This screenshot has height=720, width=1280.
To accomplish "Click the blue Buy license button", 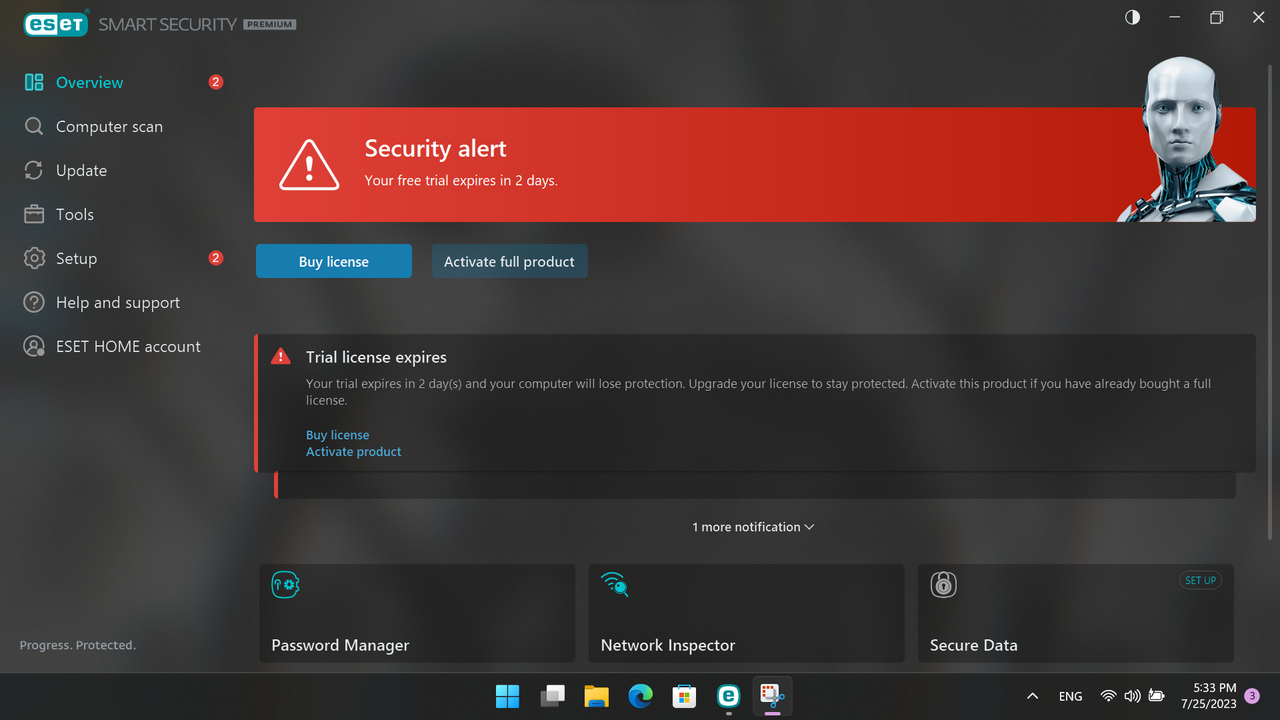I will point(334,261).
